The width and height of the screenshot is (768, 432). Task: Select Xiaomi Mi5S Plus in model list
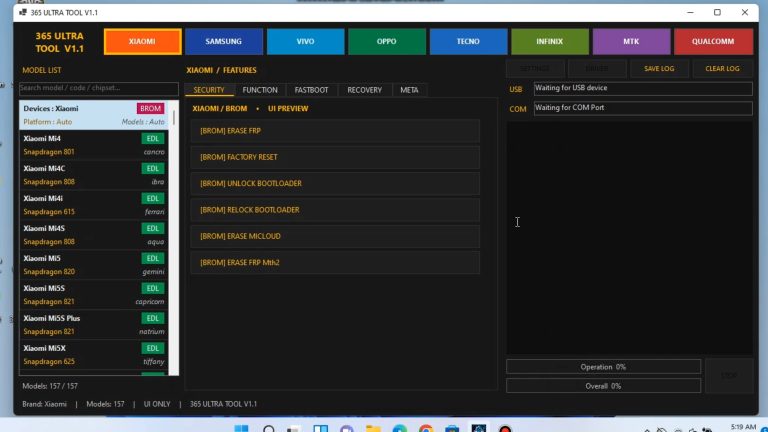(94, 325)
